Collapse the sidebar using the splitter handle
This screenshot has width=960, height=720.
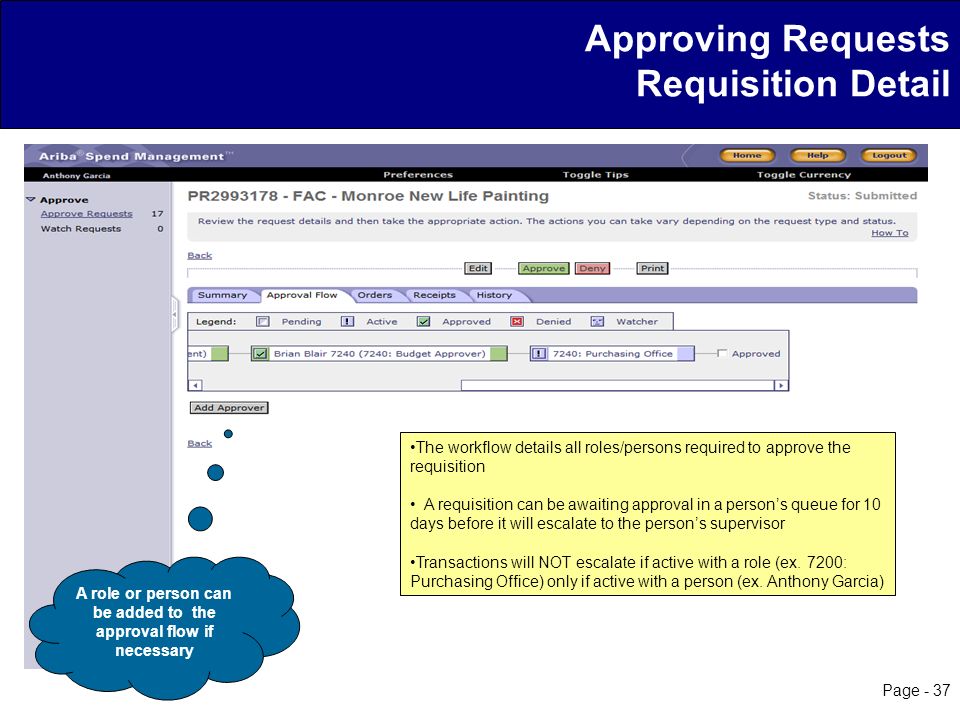(x=174, y=314)
